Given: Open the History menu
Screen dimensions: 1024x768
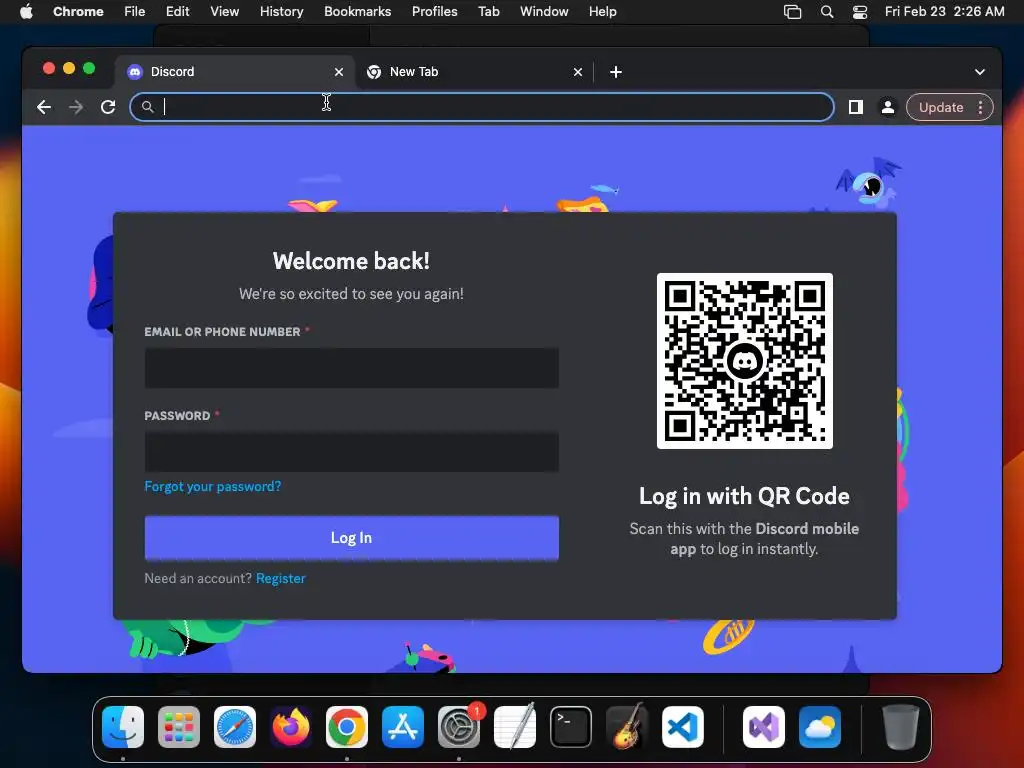Looking at the screenshot, I should coord(281,12).
